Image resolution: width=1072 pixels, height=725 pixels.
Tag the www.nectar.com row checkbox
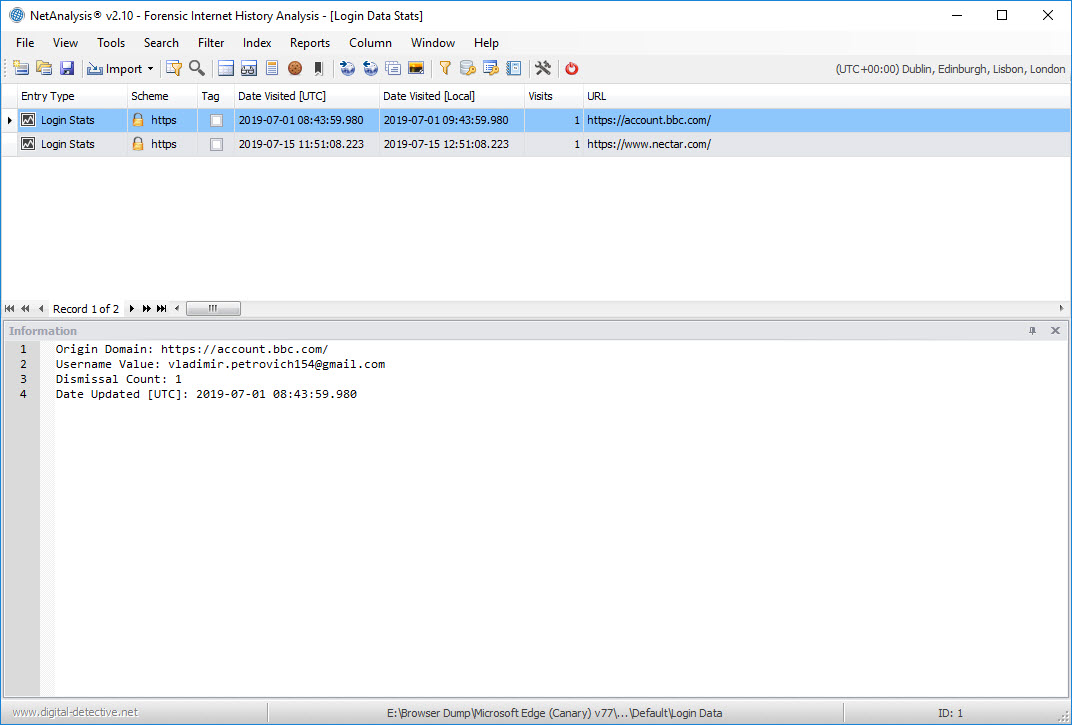[216, 144]
